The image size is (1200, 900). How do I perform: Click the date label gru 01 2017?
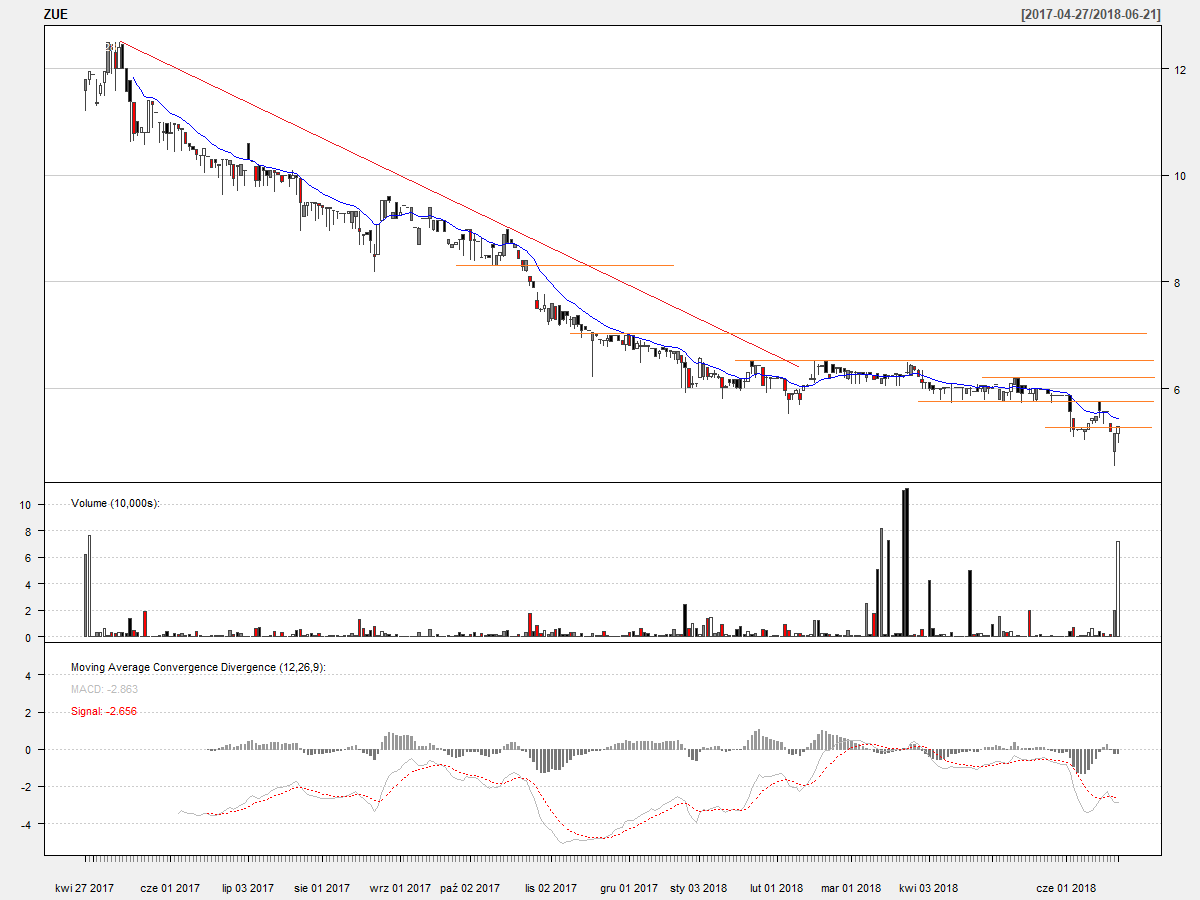coord(629,888)
